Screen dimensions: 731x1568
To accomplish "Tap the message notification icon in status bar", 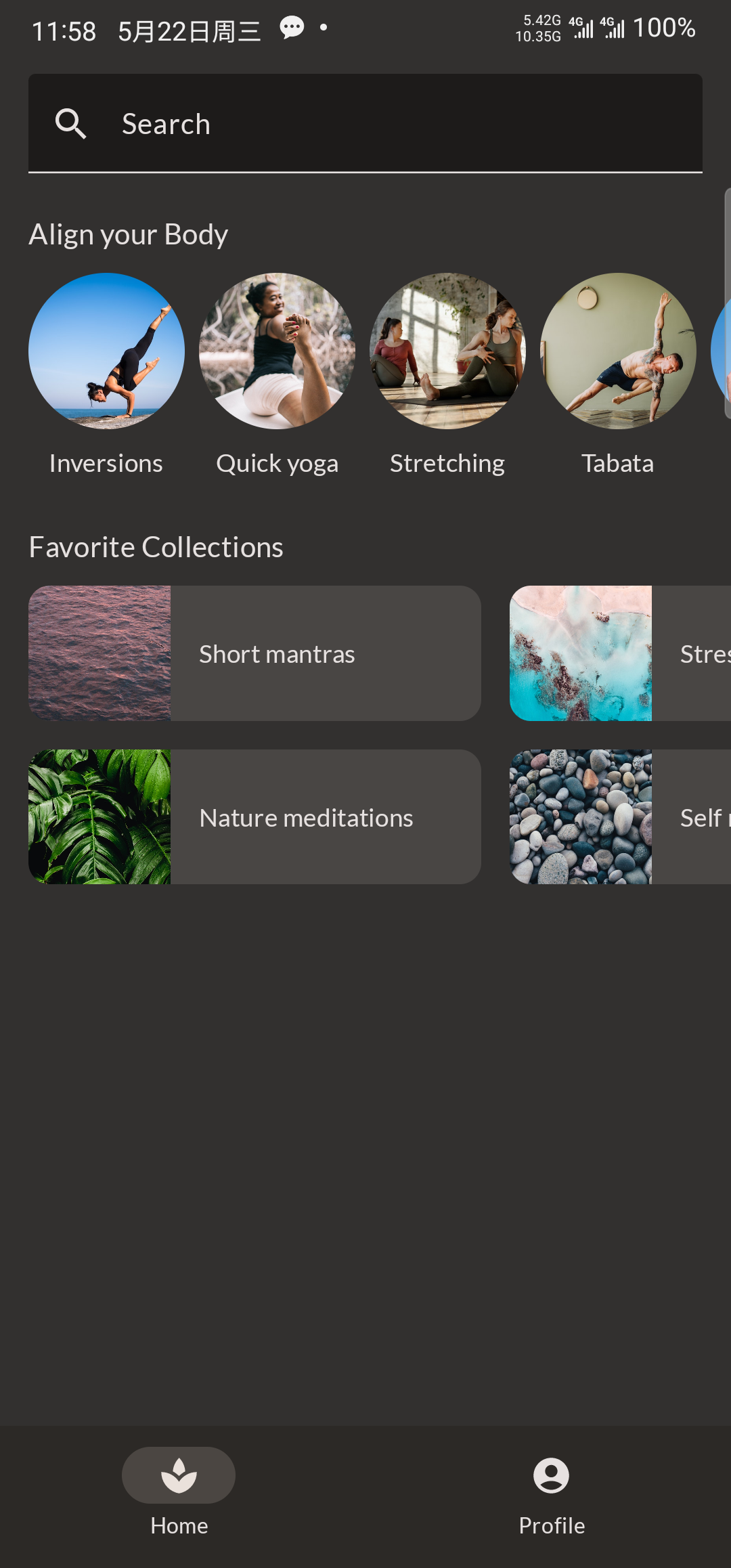I will [x=292, y=28].
